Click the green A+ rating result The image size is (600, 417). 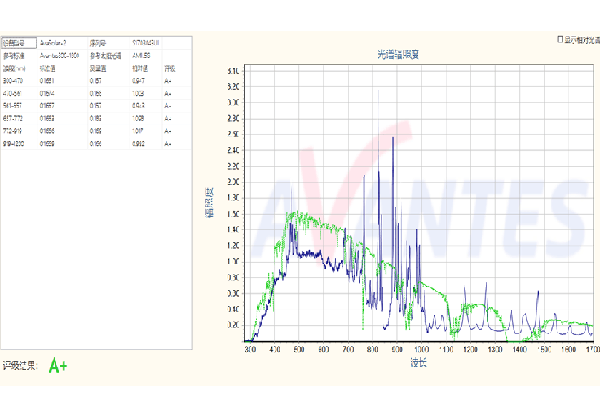60,366
